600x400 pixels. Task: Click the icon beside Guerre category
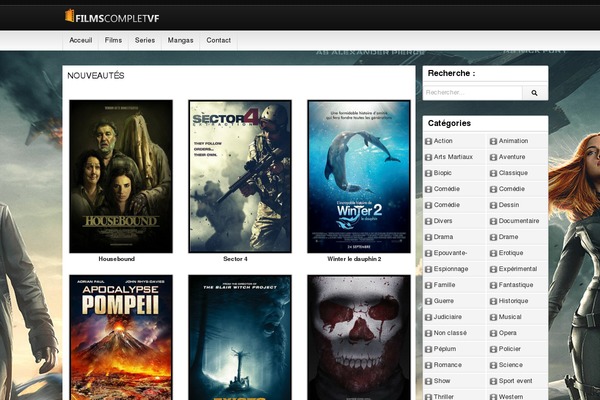coord(429,301)
